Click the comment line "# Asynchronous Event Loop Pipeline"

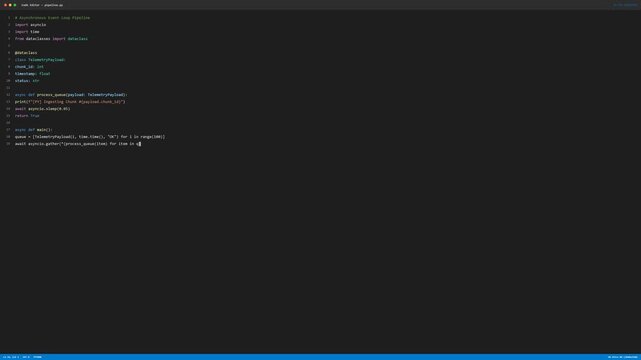52,18
